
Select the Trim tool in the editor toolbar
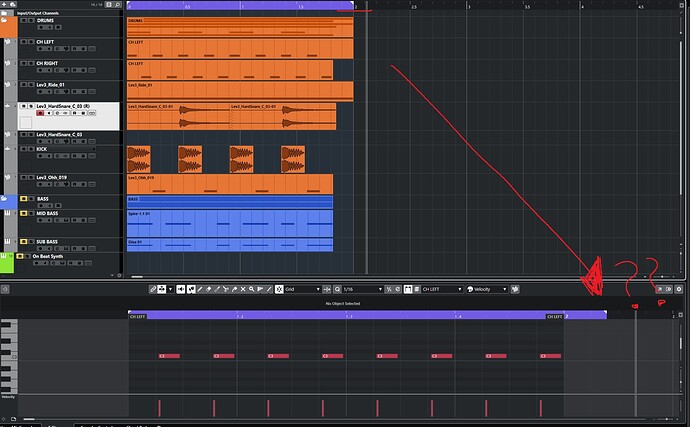click(217, 289)
